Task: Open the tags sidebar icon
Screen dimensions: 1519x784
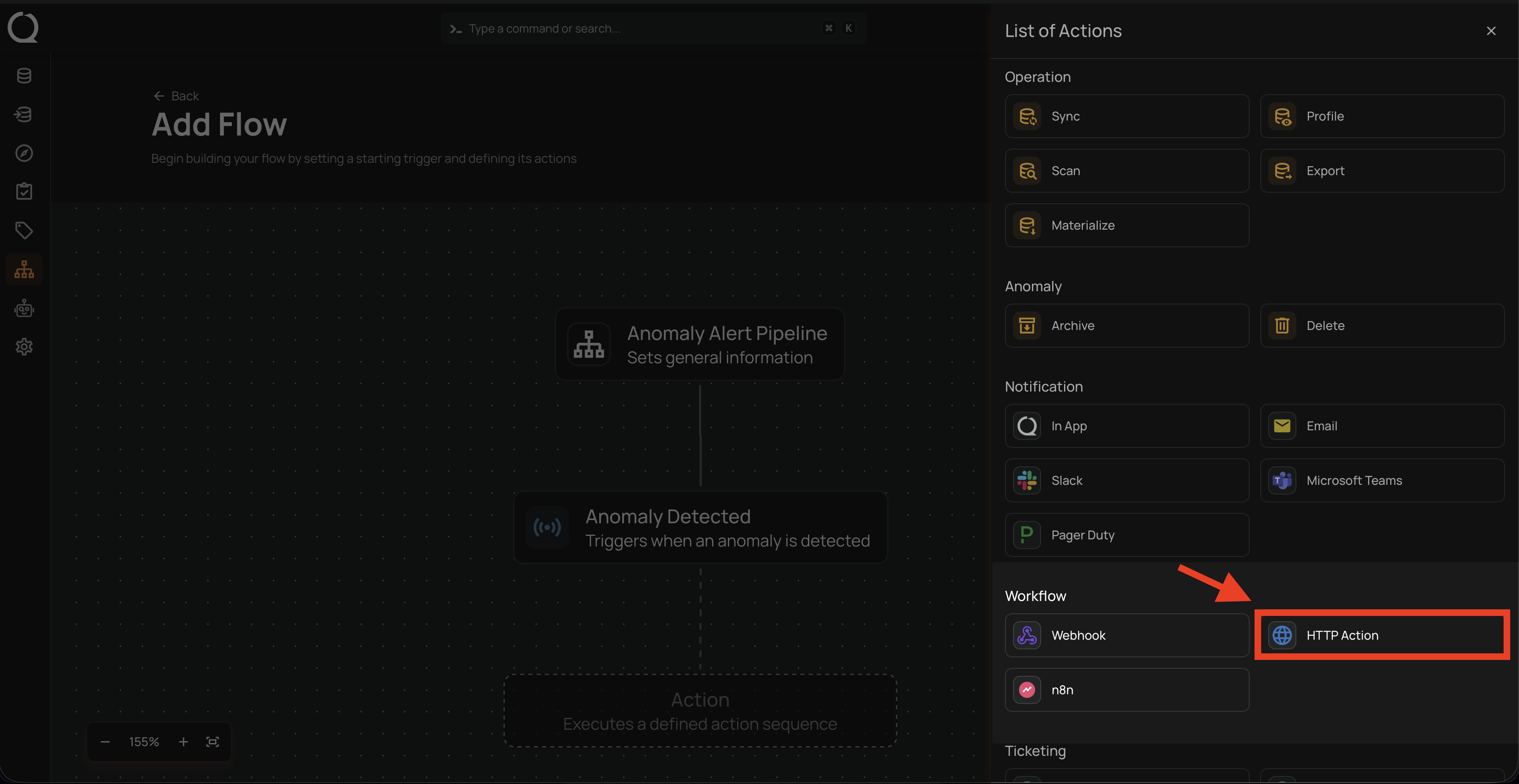Action: tap(24, 231)
